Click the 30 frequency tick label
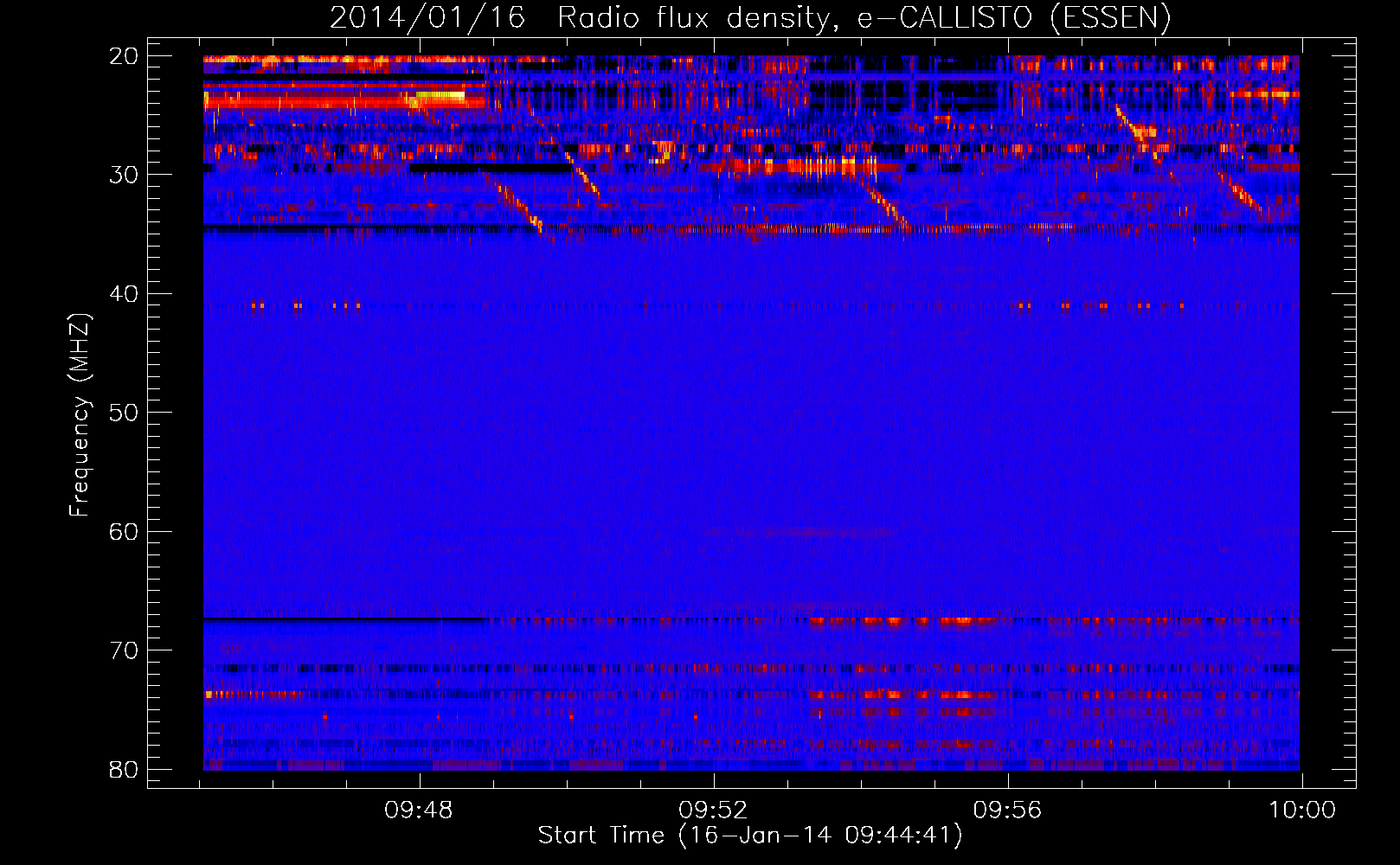 (124, 175)
